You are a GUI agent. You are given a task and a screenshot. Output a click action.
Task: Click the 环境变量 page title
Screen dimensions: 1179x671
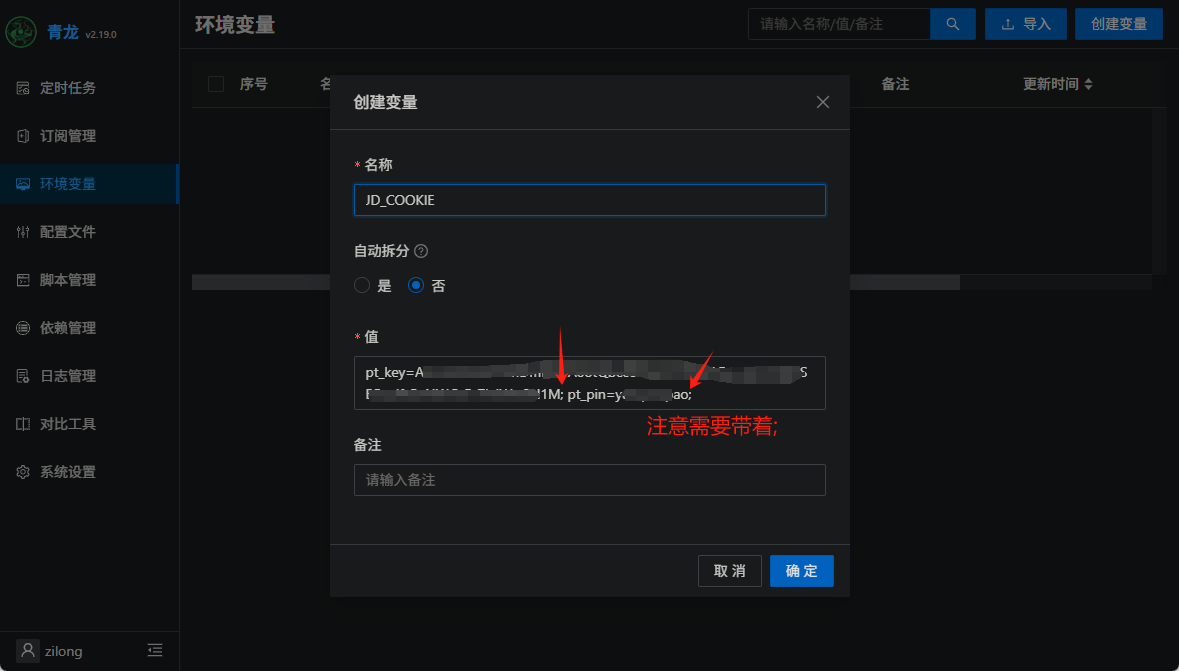235,25
